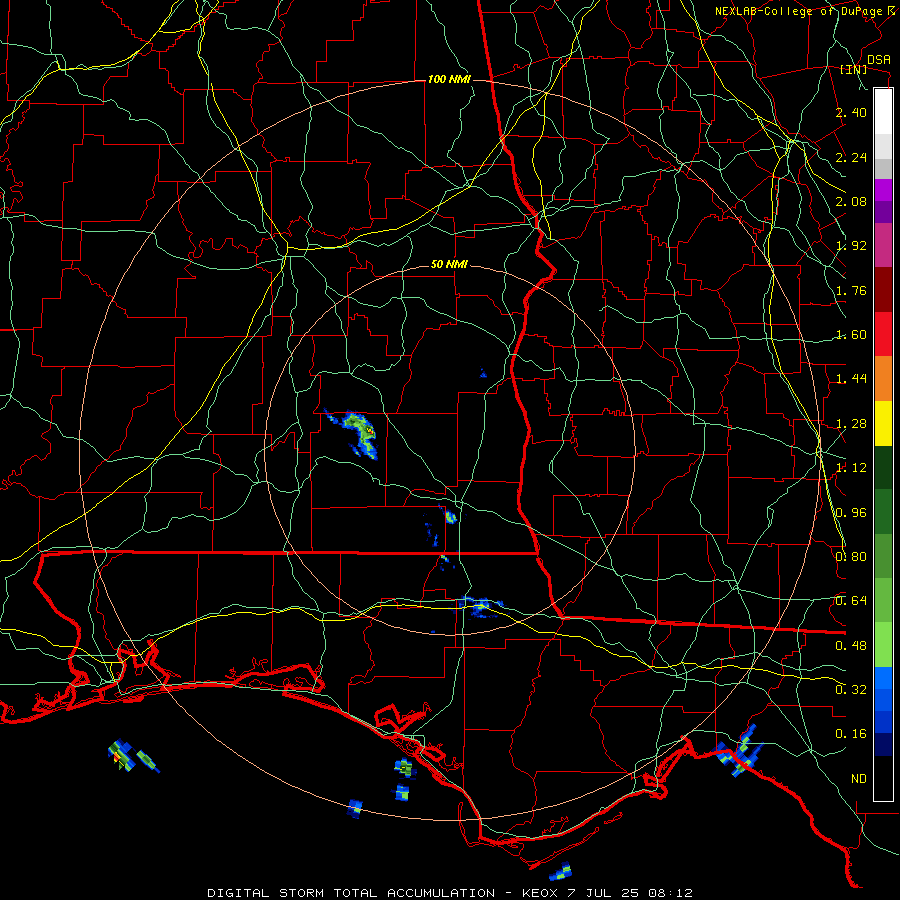Screen dimensions: 900x900
Task: Pick the white swatch on the color scale
Action: click(883, 112)
